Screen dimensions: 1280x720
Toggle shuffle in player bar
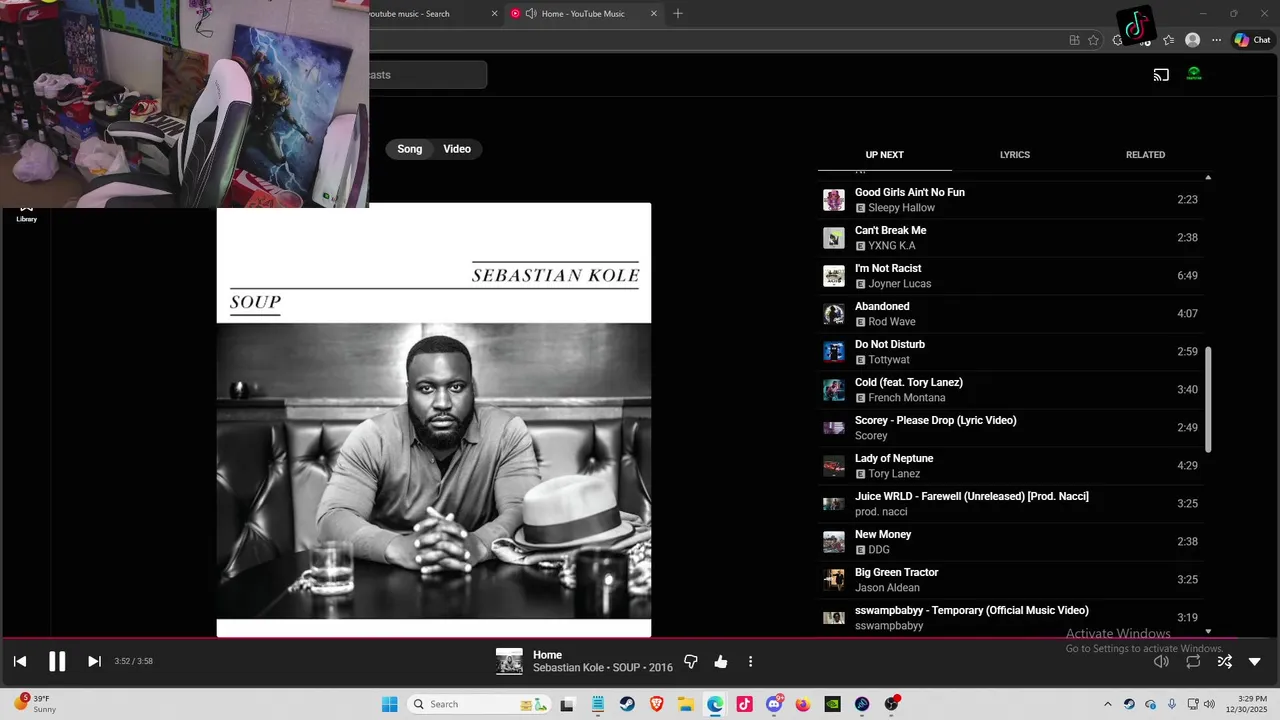pyautogui.click(x=1224, y=661)
